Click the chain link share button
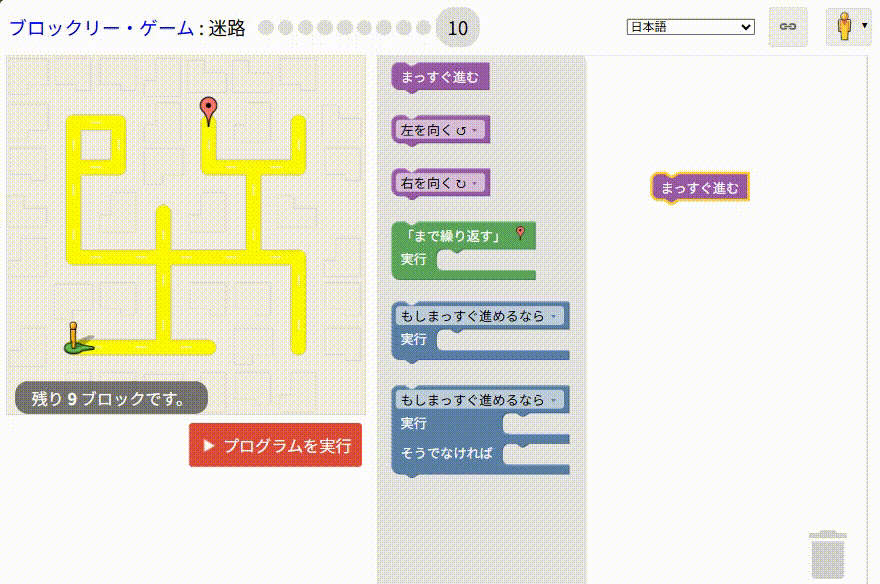 coord(788,26)
